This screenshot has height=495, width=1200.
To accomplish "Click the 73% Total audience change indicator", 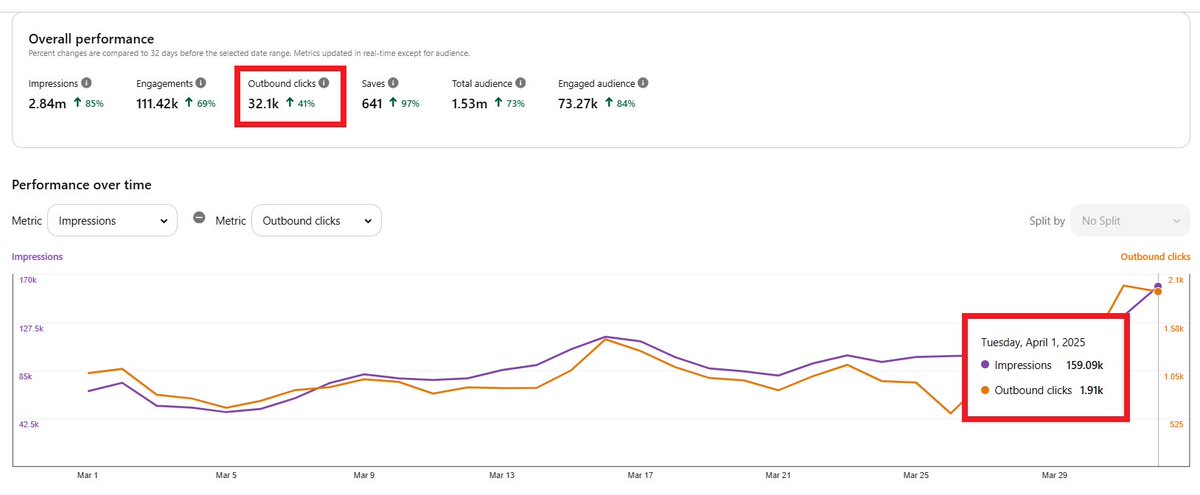I will tap(509, 103).
